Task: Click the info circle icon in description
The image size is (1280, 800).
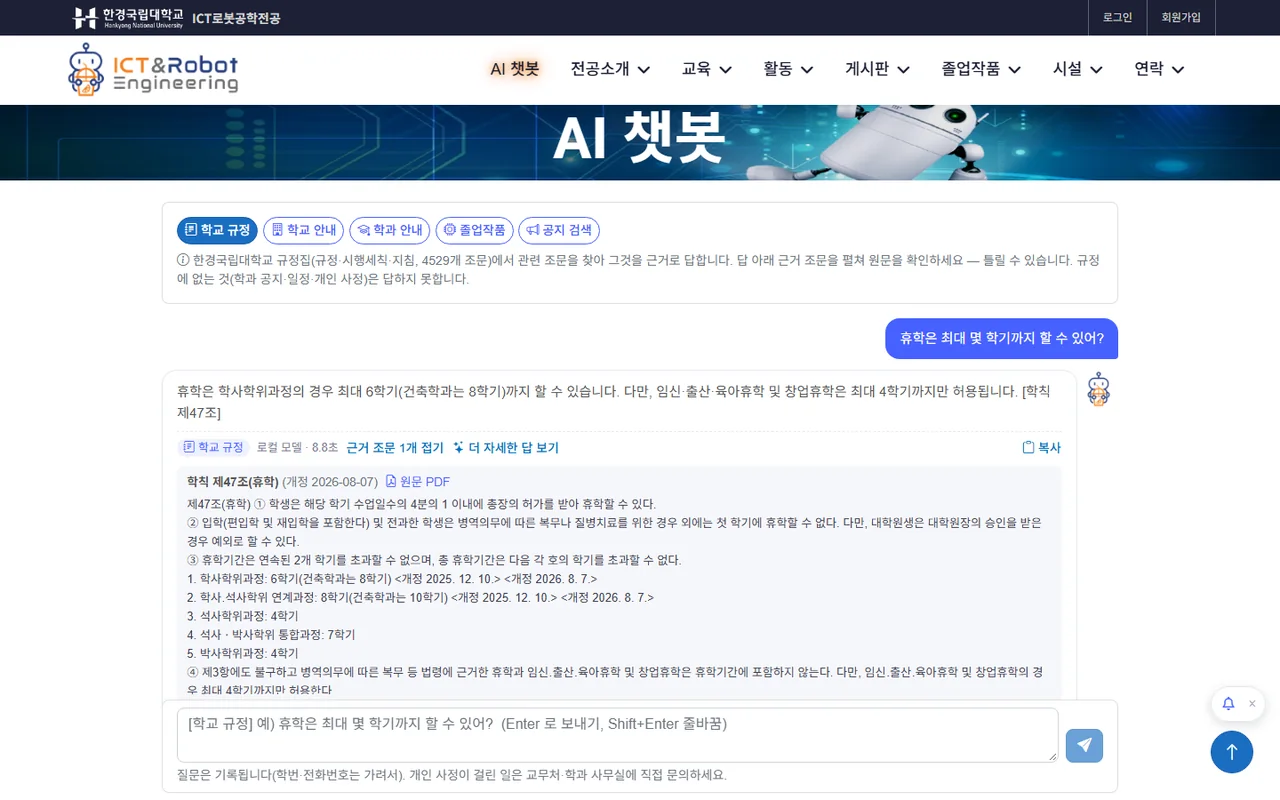Action: [x=183, y=260]
